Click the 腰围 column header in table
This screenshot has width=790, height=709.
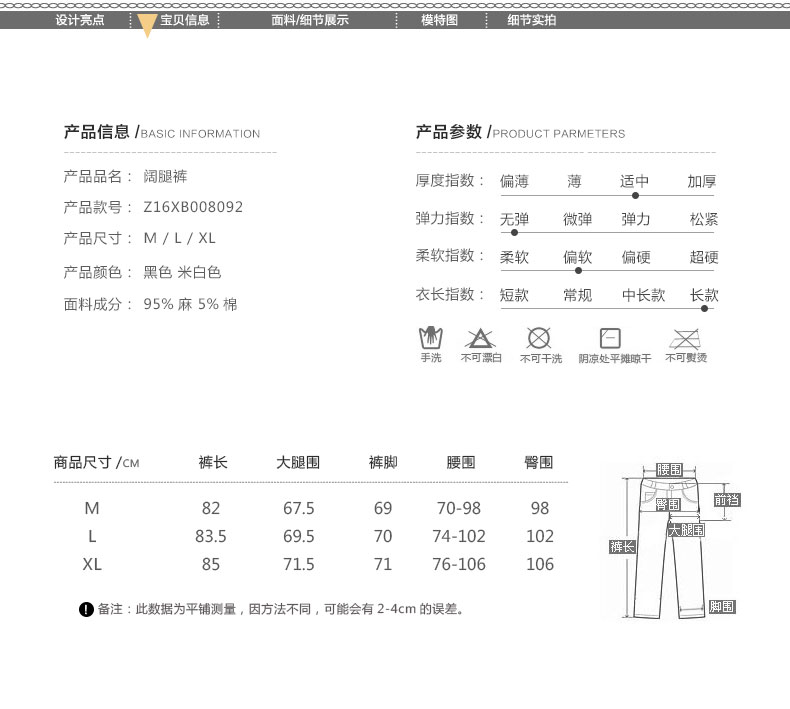(460, 462)
